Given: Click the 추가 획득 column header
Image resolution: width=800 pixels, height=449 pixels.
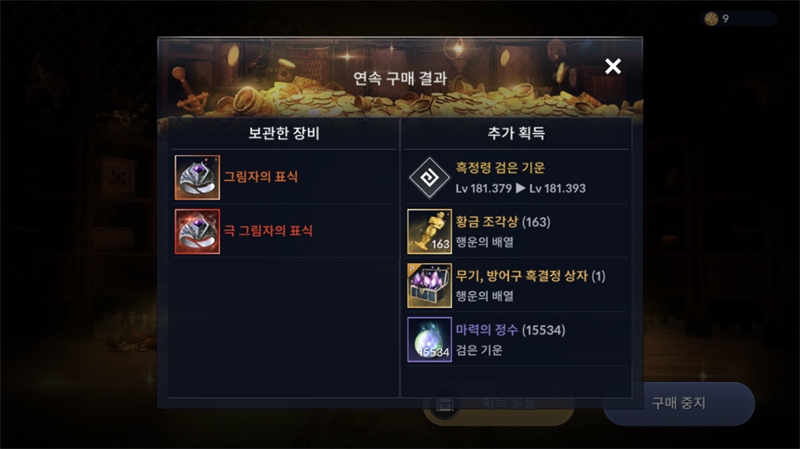Looking at the screenshot, I should (x=516, y=133).
